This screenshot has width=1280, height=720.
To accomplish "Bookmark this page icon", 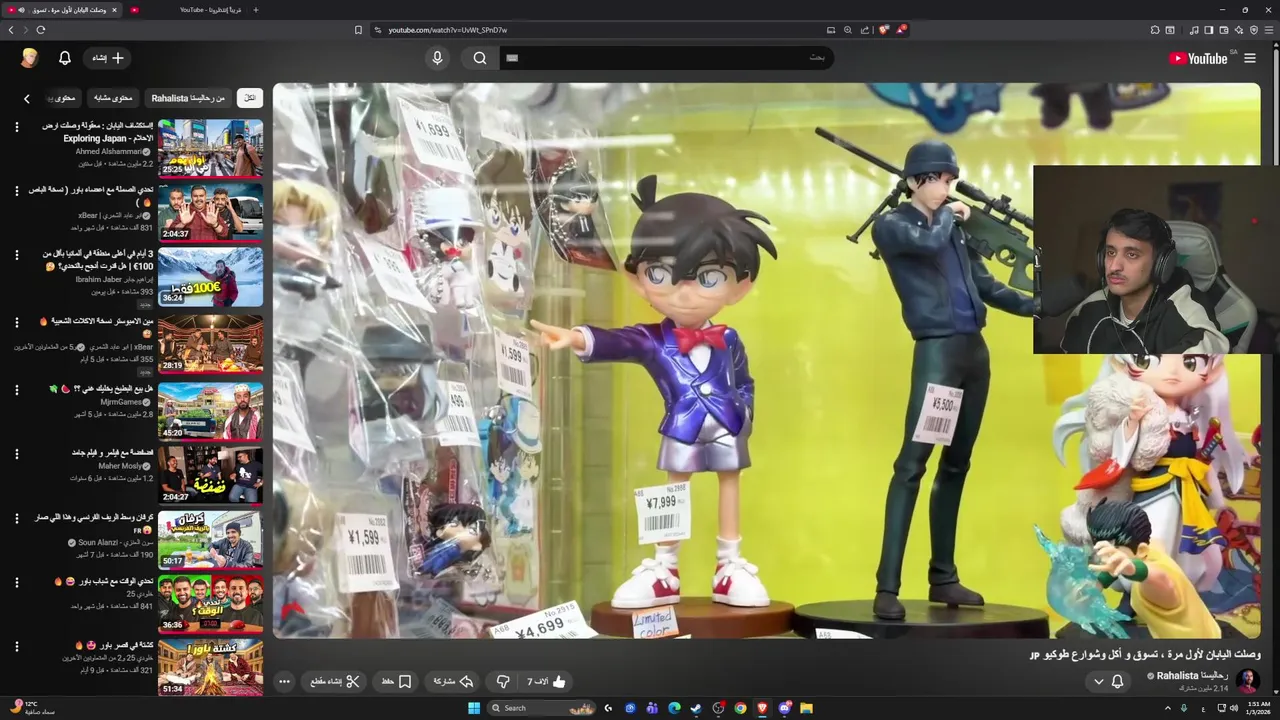I will pyautogui.click(x=358, y=30).
